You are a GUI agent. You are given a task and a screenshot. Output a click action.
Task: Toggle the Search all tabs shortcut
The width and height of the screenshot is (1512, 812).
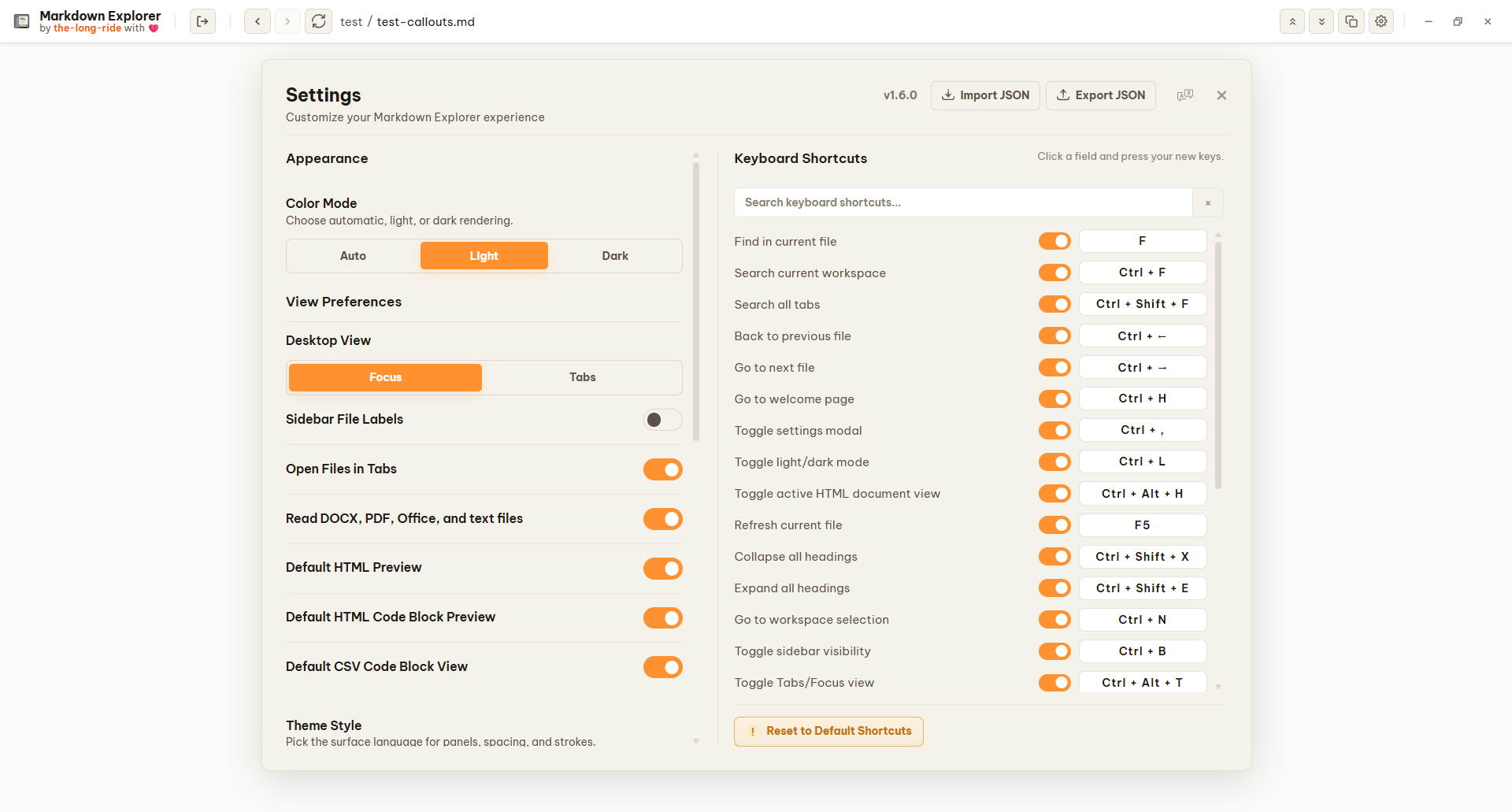pos(1054,304)
